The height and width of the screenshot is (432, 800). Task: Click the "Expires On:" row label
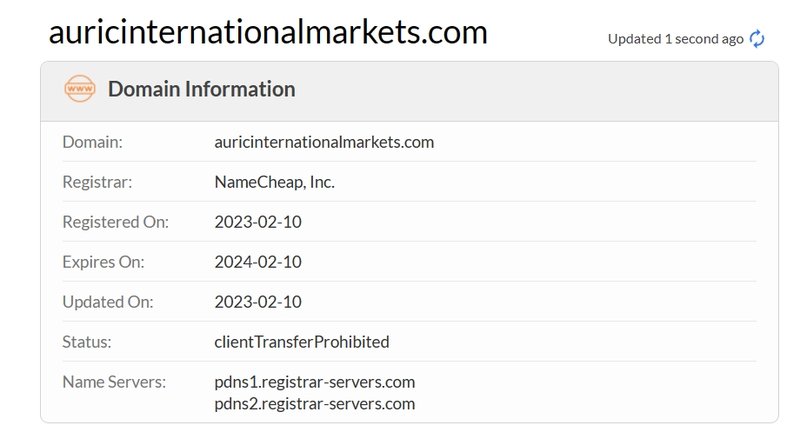[x=103, y=262]
